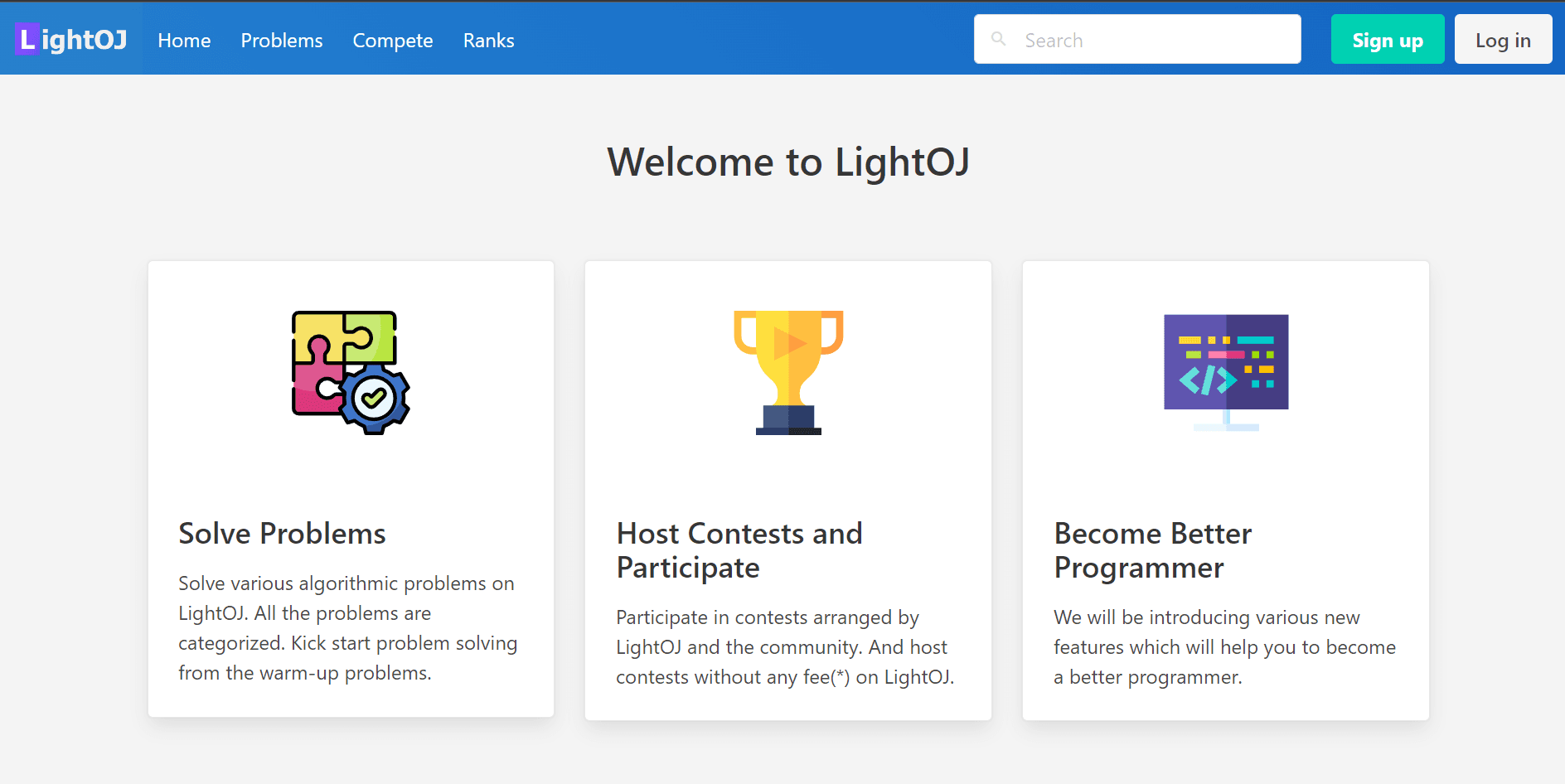Click the golden trophy icon

click(x=788, y=373)
